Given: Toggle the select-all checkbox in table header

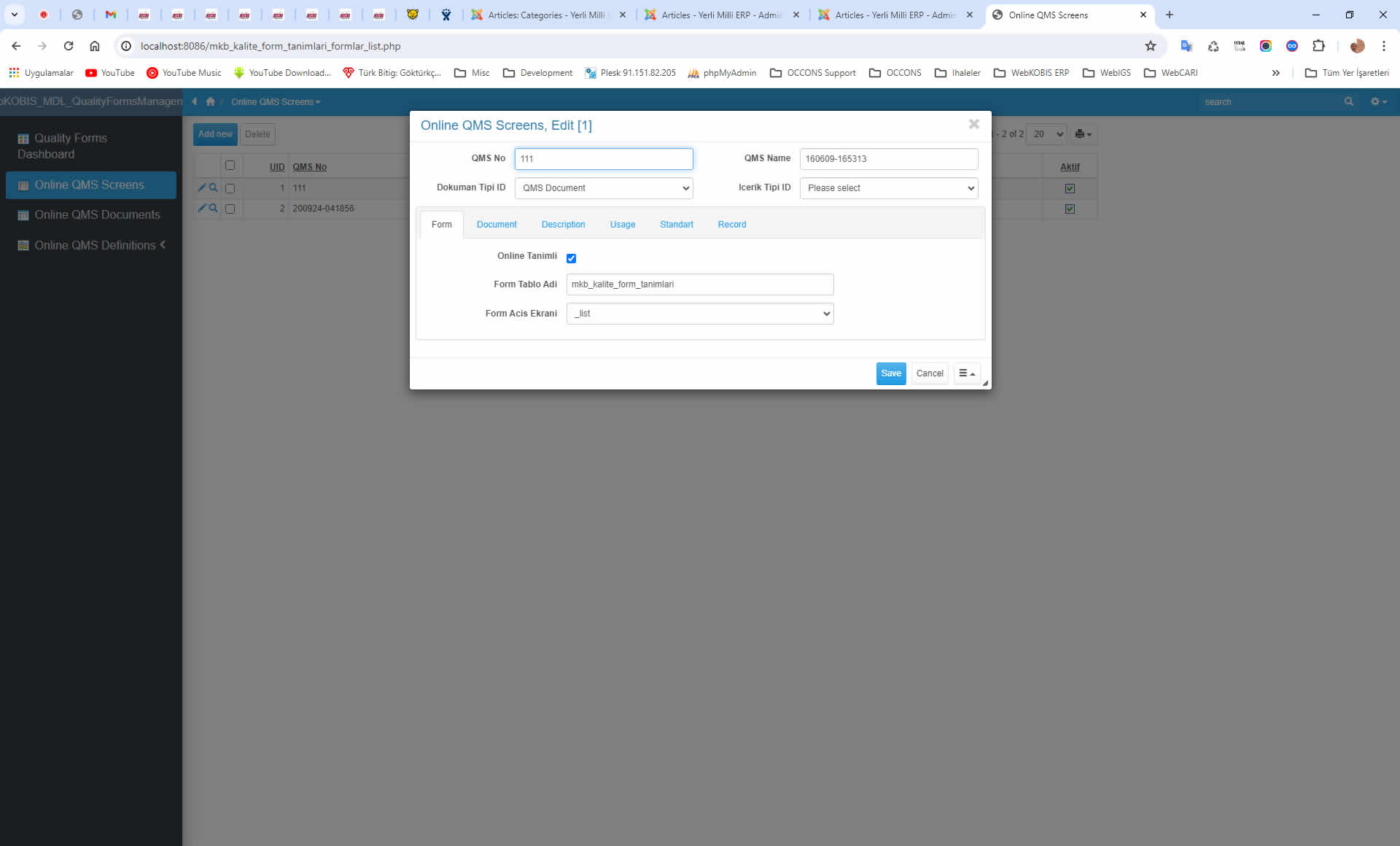Looking at the screenshot, I should [x=230, y=166].
